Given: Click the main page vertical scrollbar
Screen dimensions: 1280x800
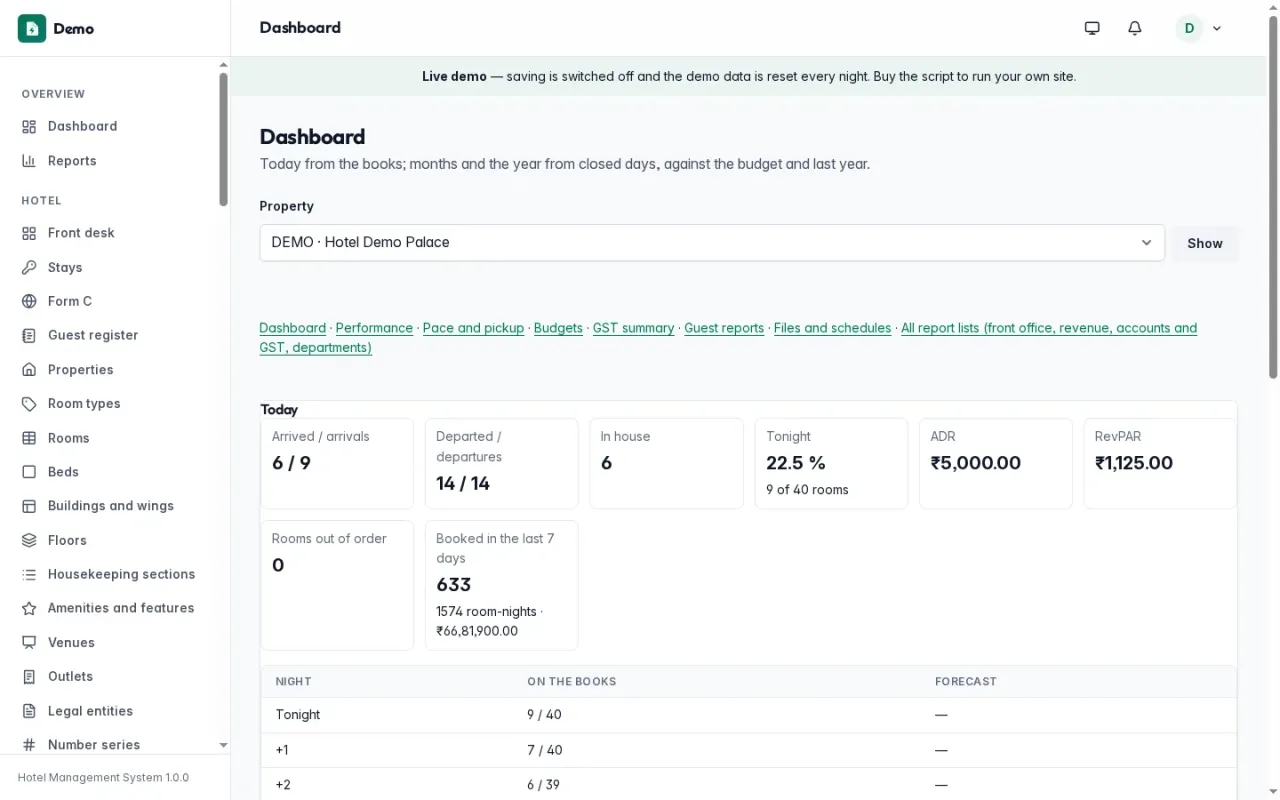Looking at the screenshot, I should (x=1273, y=198).
